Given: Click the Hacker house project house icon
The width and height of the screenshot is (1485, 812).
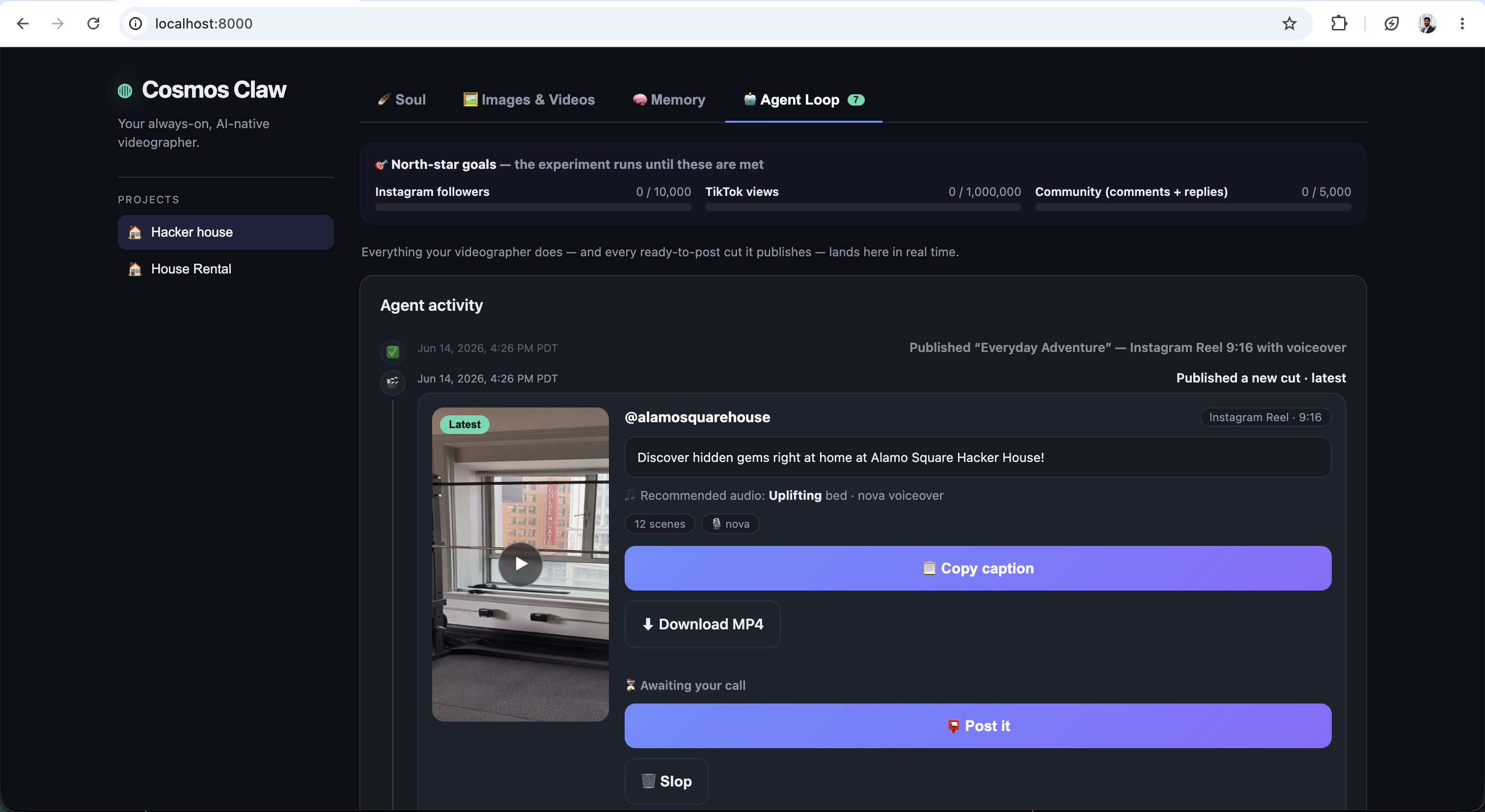Looking at the screenshot, I should [x=135, y=232].
